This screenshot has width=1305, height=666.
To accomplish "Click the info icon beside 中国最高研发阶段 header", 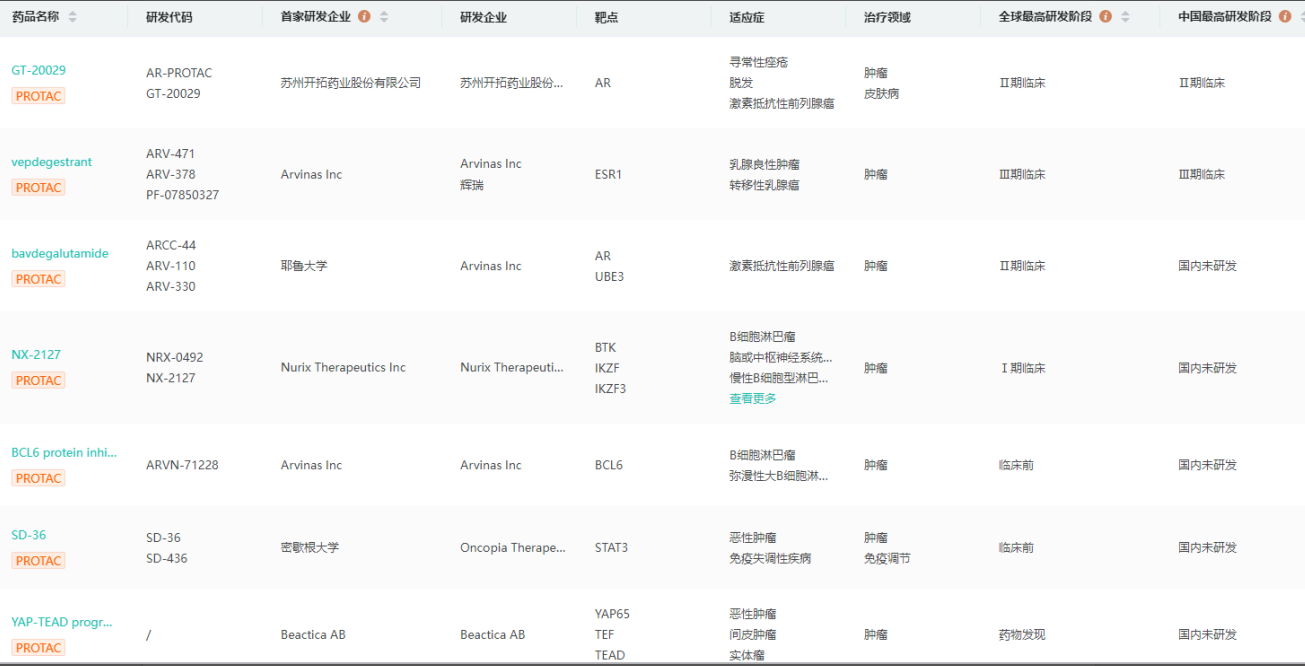I will pyautogui.click(x=1285, y=17).
